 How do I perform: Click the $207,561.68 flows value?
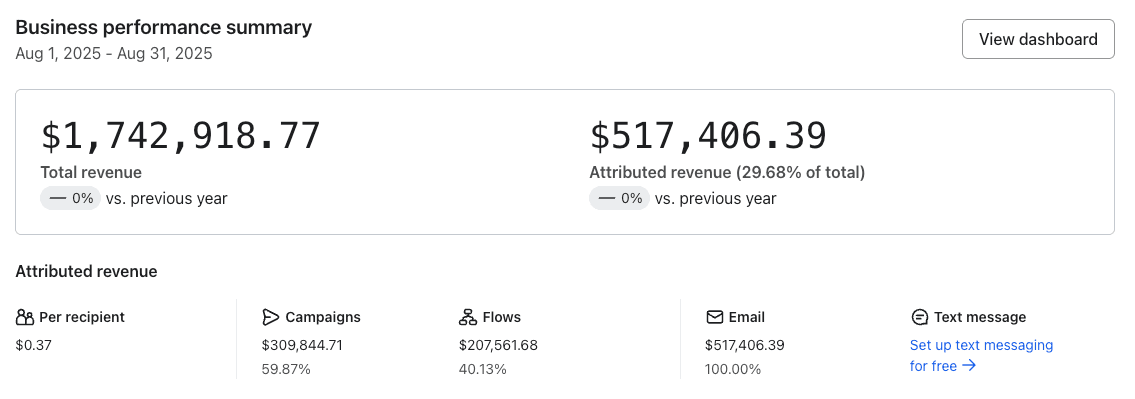pos(498,345)
